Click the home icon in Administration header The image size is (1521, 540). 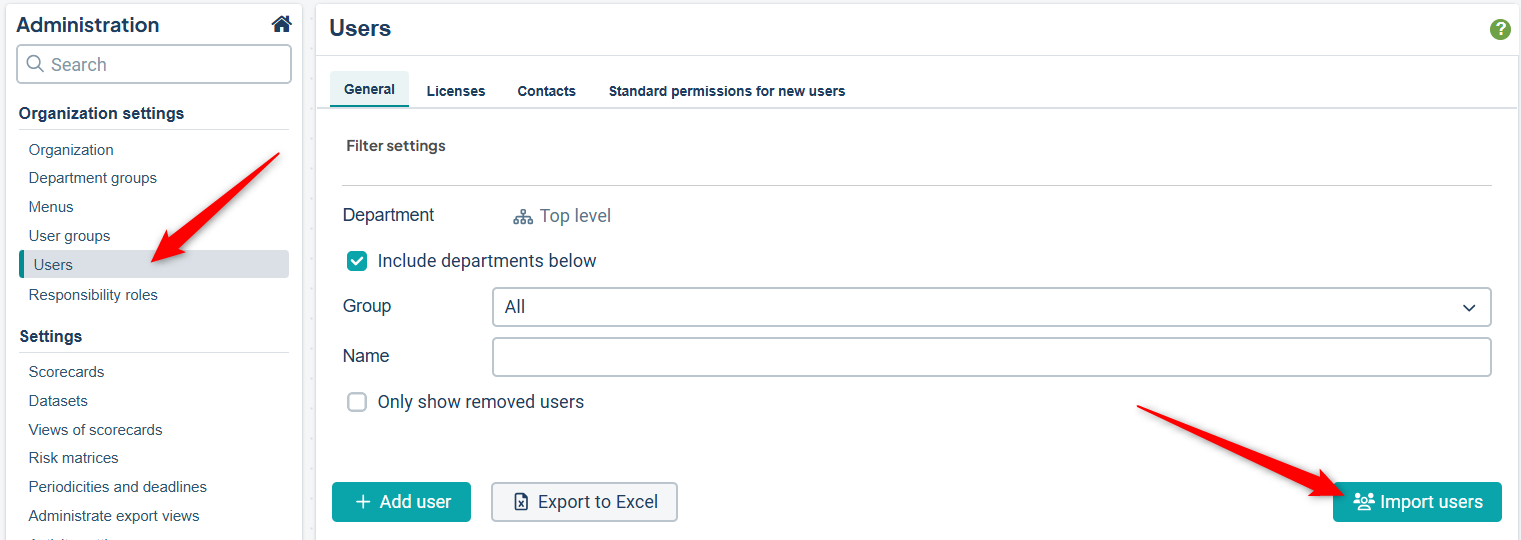click(282, 25)
